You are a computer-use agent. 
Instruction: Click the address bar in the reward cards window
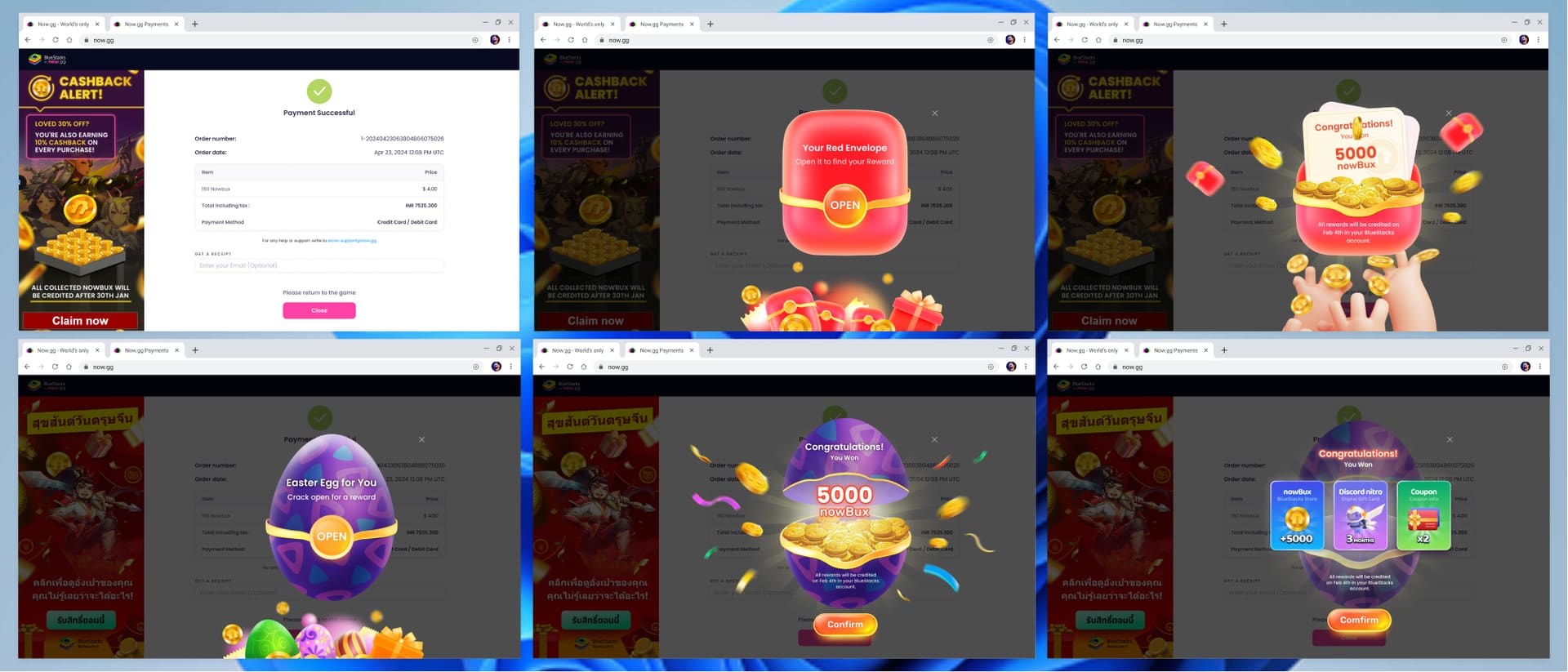point(1310,367)
